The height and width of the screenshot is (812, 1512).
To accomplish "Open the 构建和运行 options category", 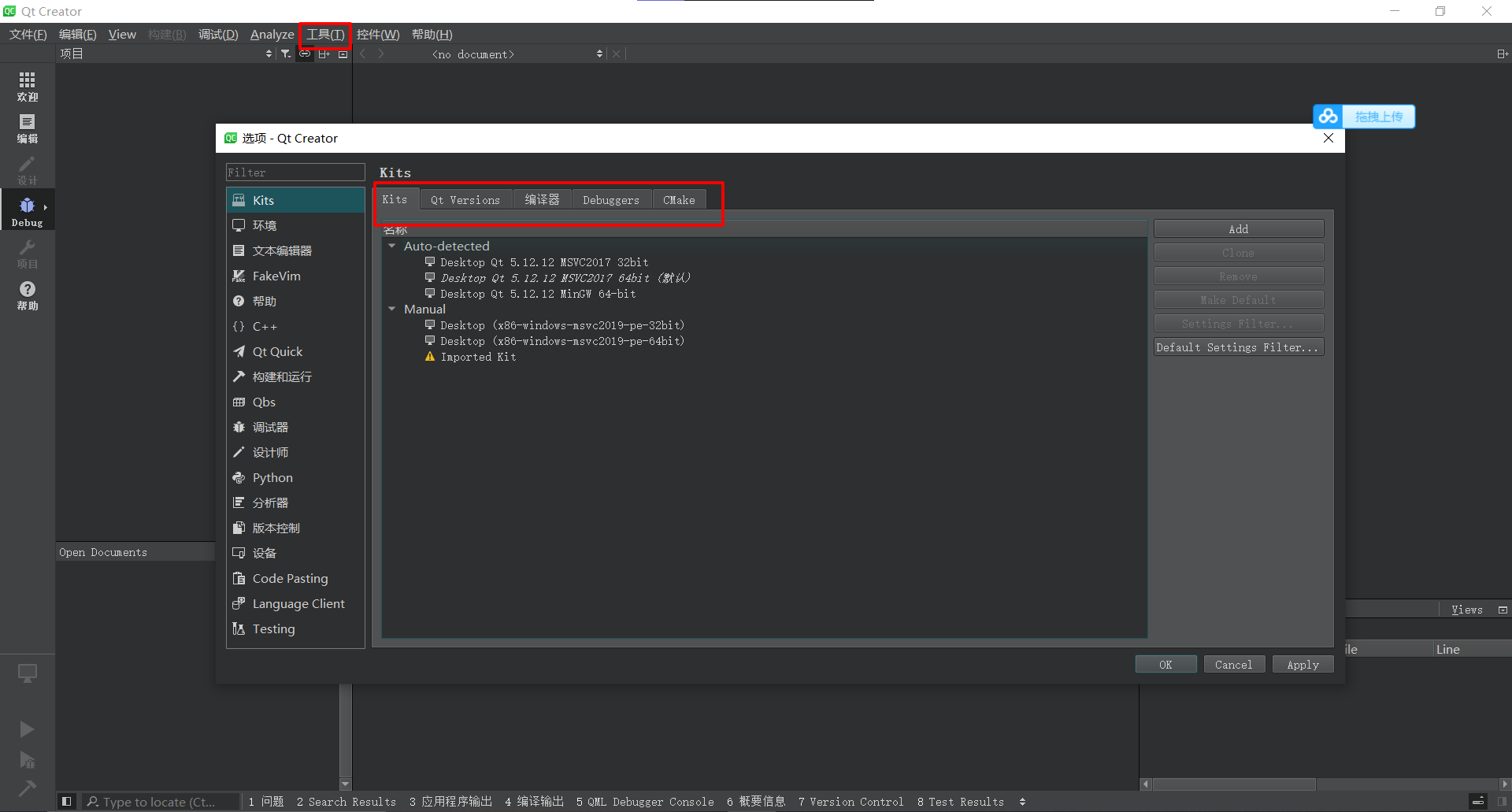I will tap(295, 376).
